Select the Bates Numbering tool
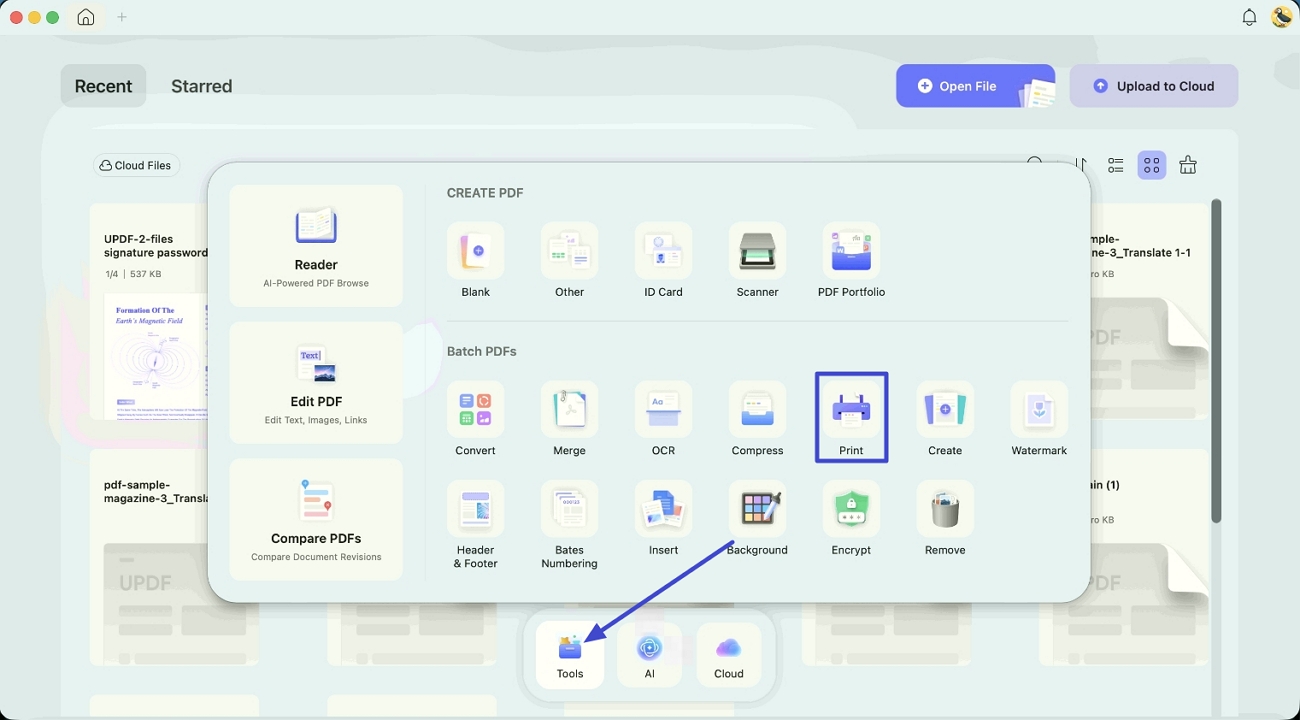The image size is (1300, 720). [570, 524]
